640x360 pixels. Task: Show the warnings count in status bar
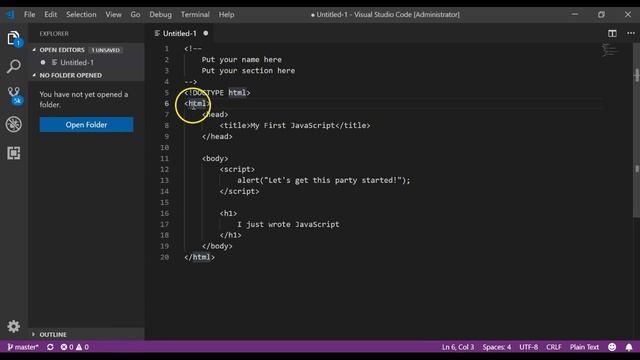[x=82, y=347]
